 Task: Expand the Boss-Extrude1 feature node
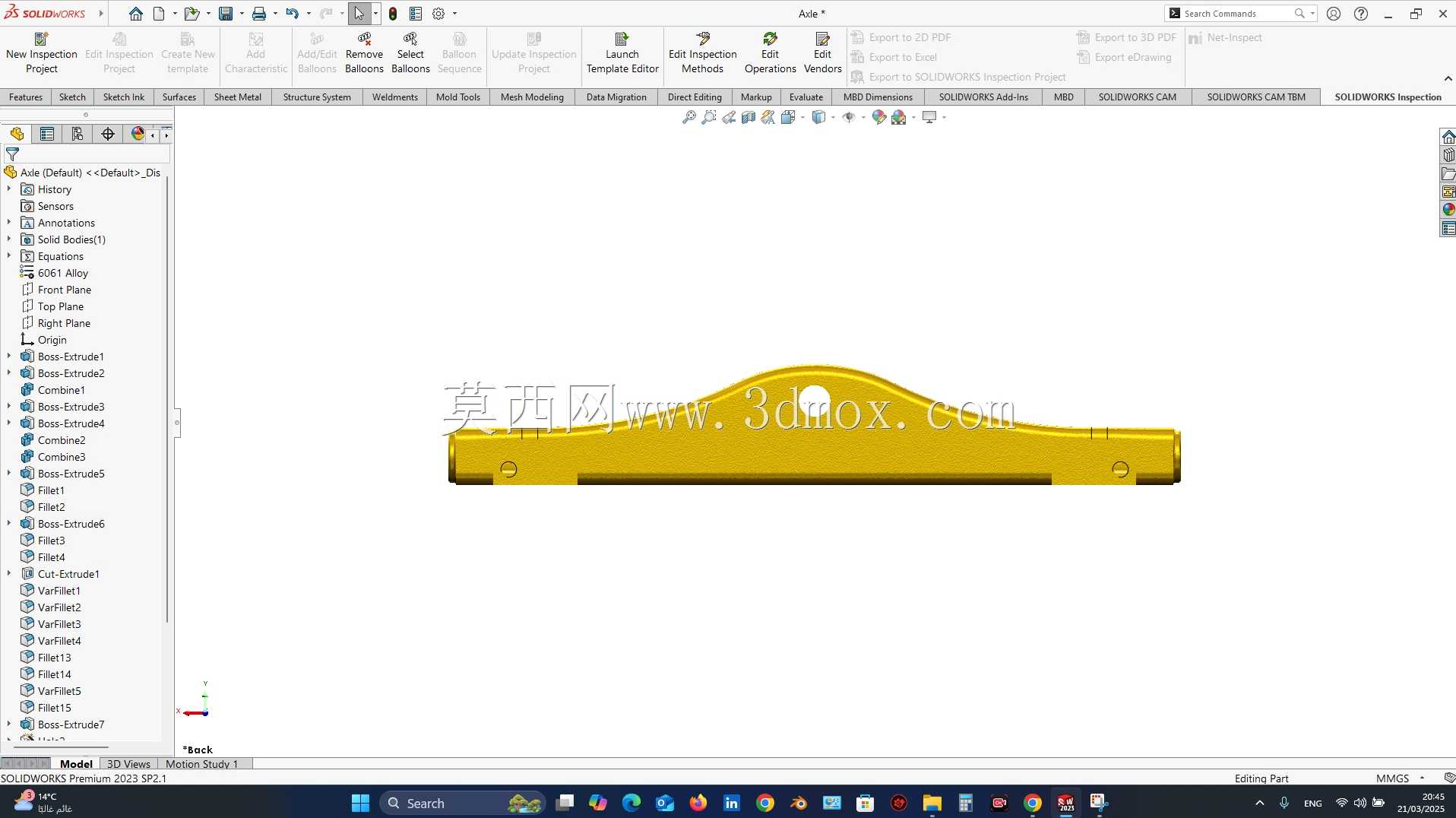pos(9,356)
